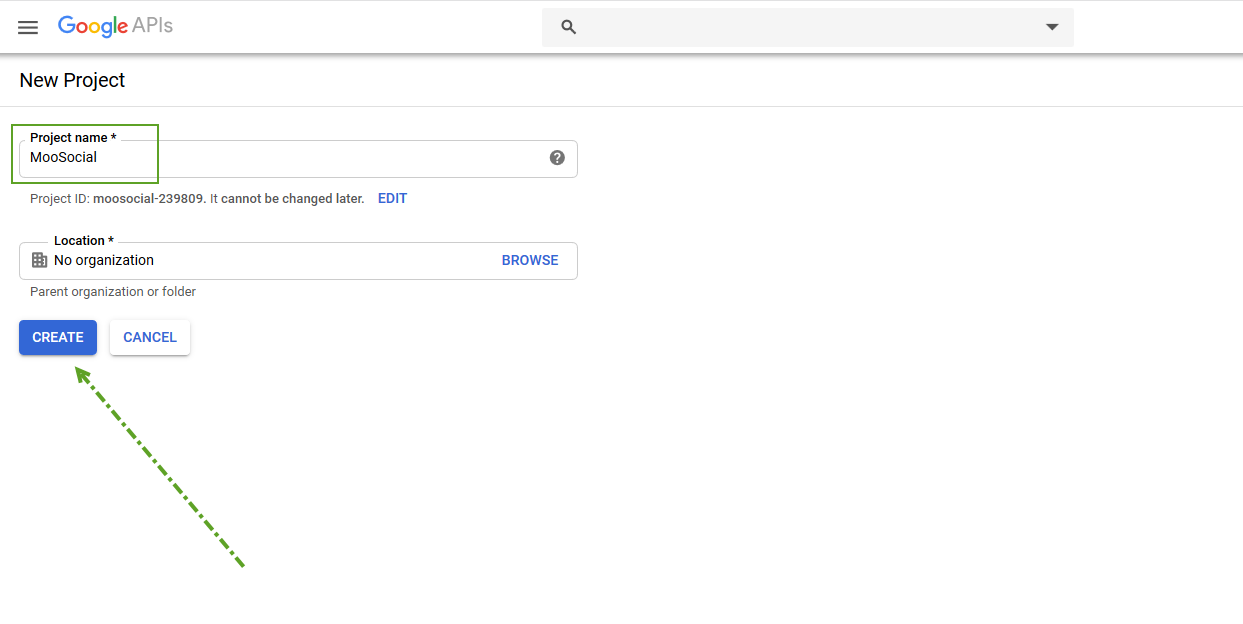The width and height of the screenshot is (1243, 624).
Task: Click the project ID text moosocial-239809
Action: coord(149,199)
